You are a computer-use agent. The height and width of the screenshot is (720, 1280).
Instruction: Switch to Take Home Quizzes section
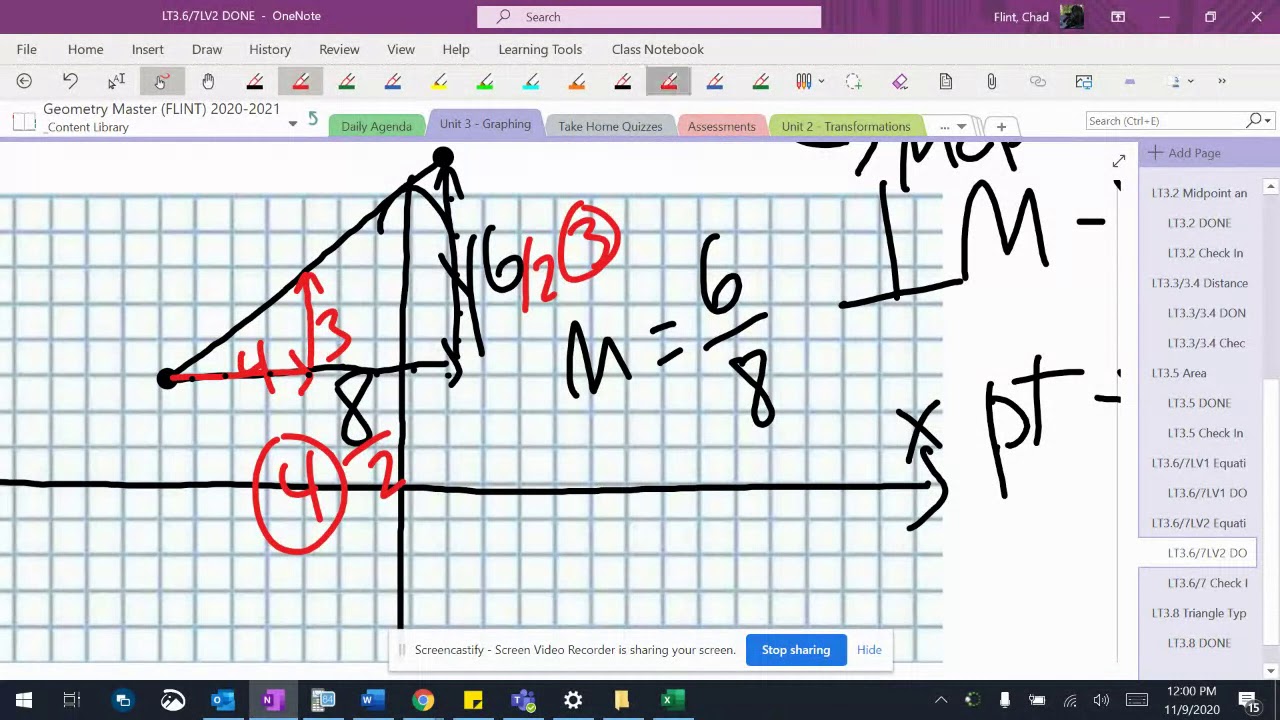pos(610,126)
